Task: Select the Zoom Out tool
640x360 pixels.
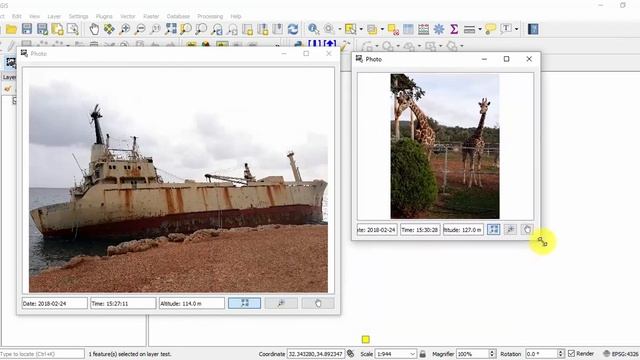Action: pyautogui.click(x=140, y=29)
